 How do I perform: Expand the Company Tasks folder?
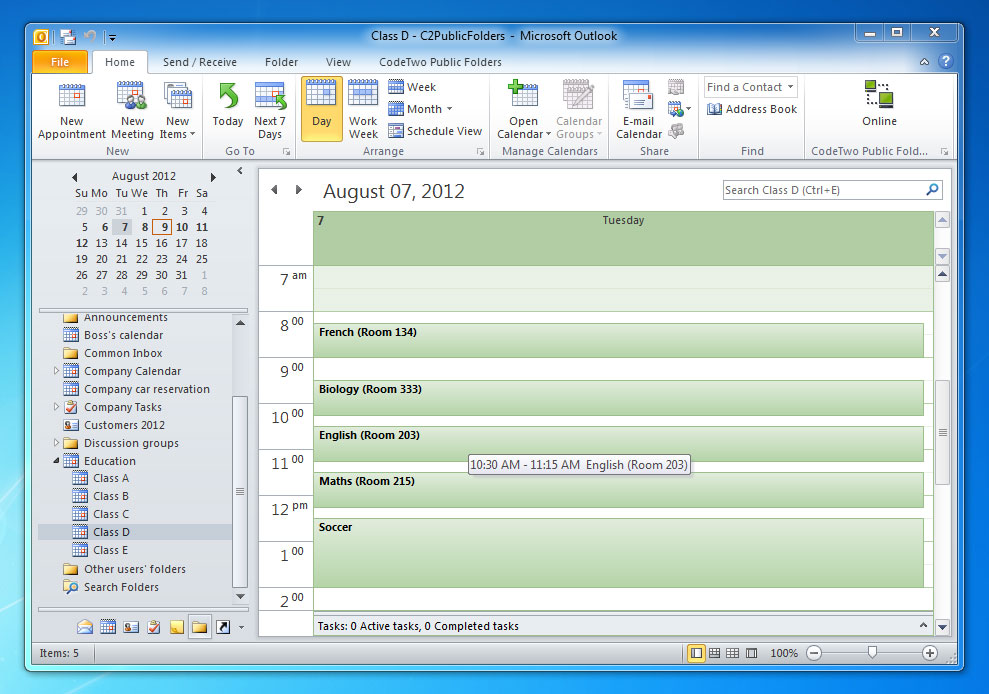(x=56, y=407)
